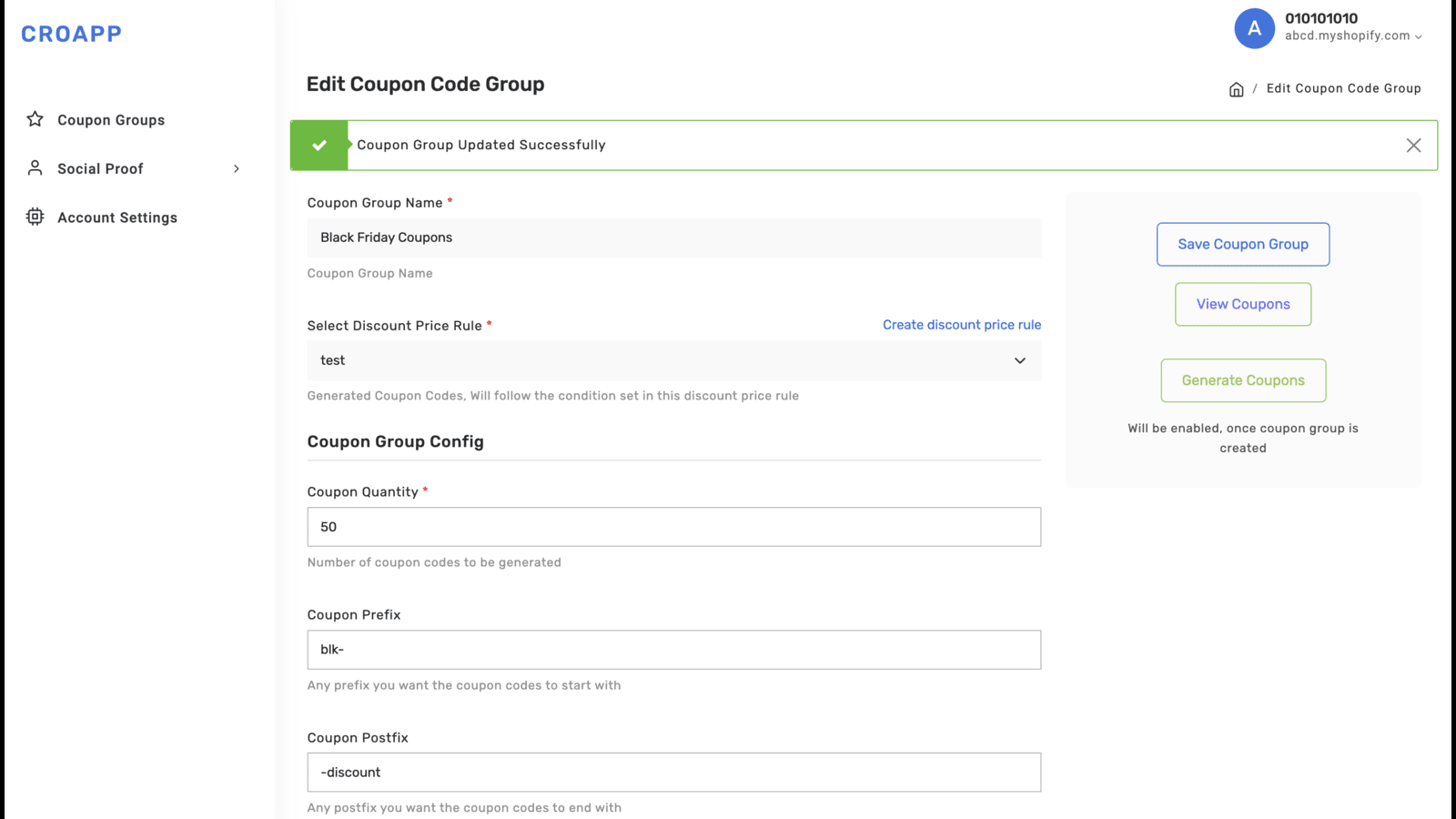
Task: Expand the Social Proof sidebar section
Action: pos(237,168)
